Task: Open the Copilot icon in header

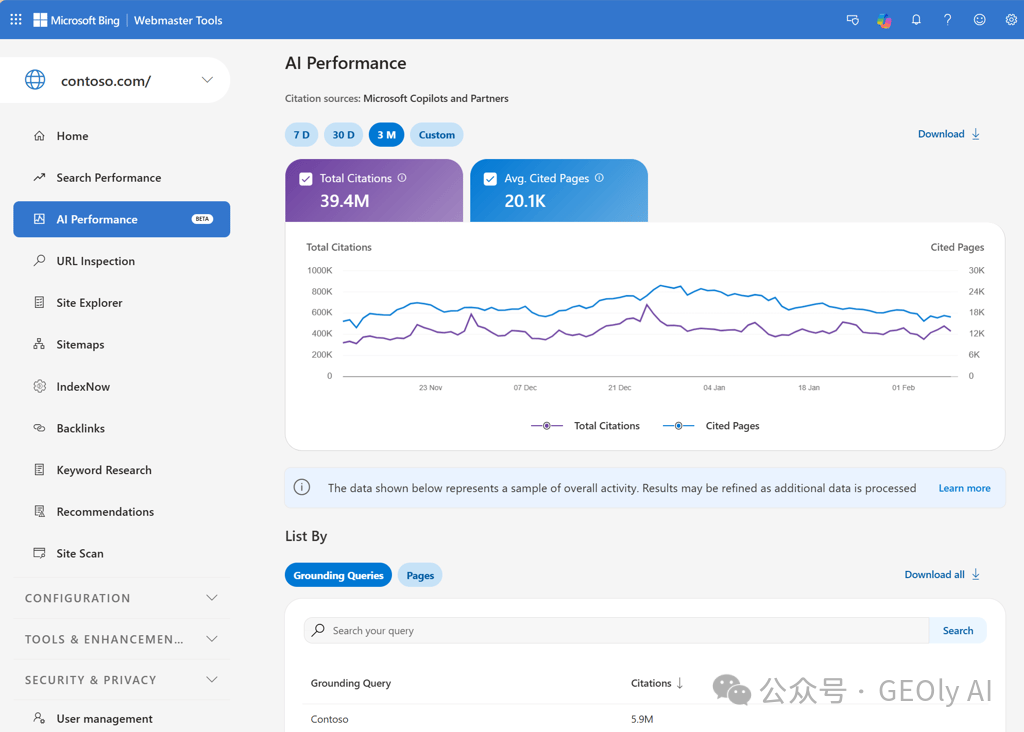Action: [x=884, y=20]
